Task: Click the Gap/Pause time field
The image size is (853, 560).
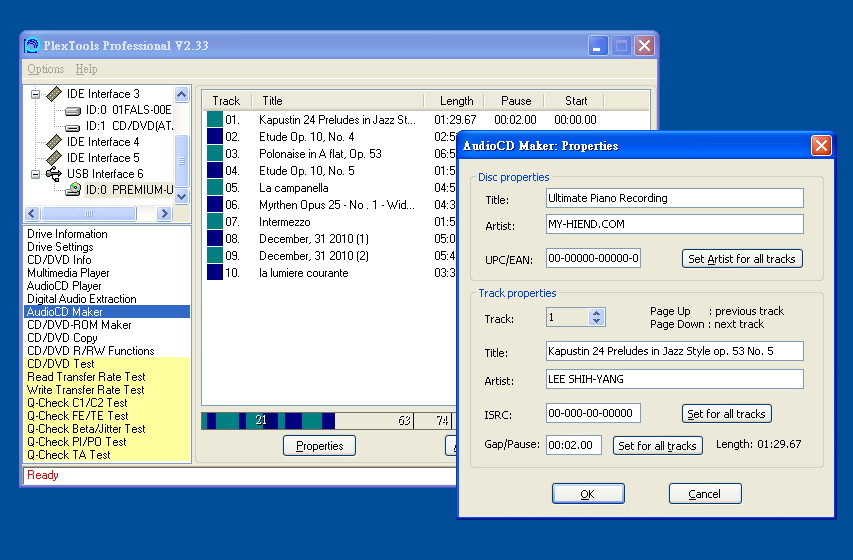Action: (573, 445)
